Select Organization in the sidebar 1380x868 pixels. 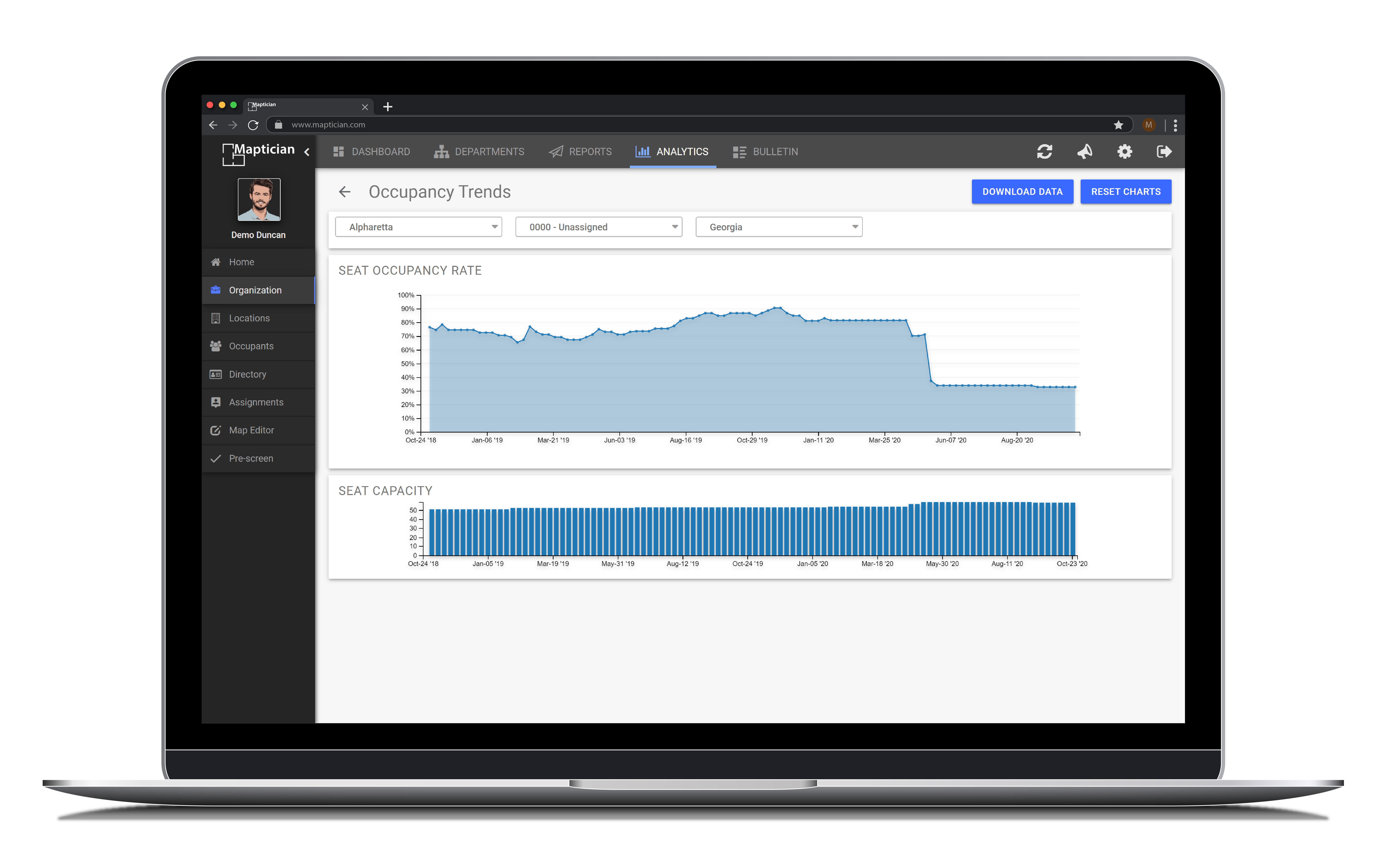258,290
